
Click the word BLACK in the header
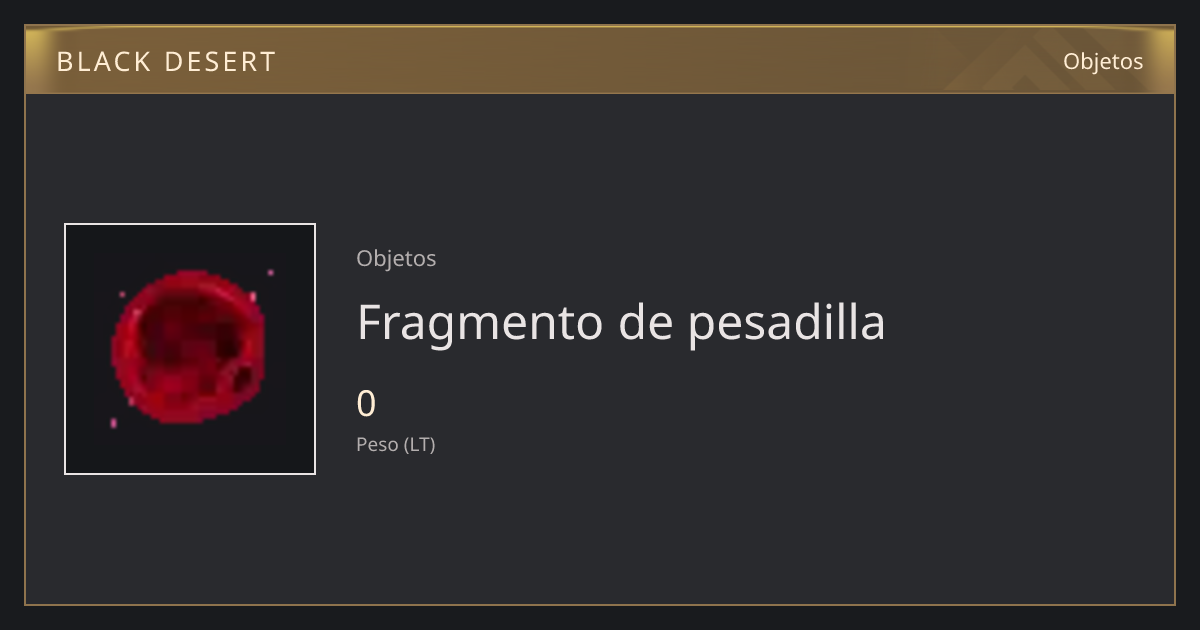coord(104,62)
